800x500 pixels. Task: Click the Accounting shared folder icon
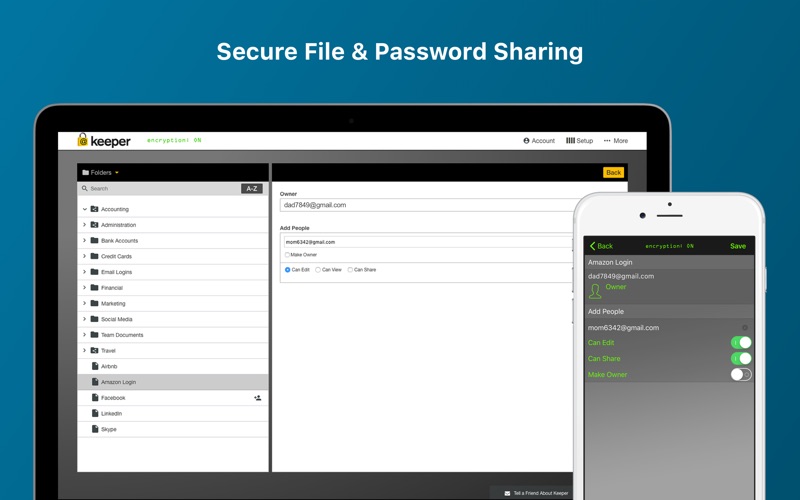point(94,209)
